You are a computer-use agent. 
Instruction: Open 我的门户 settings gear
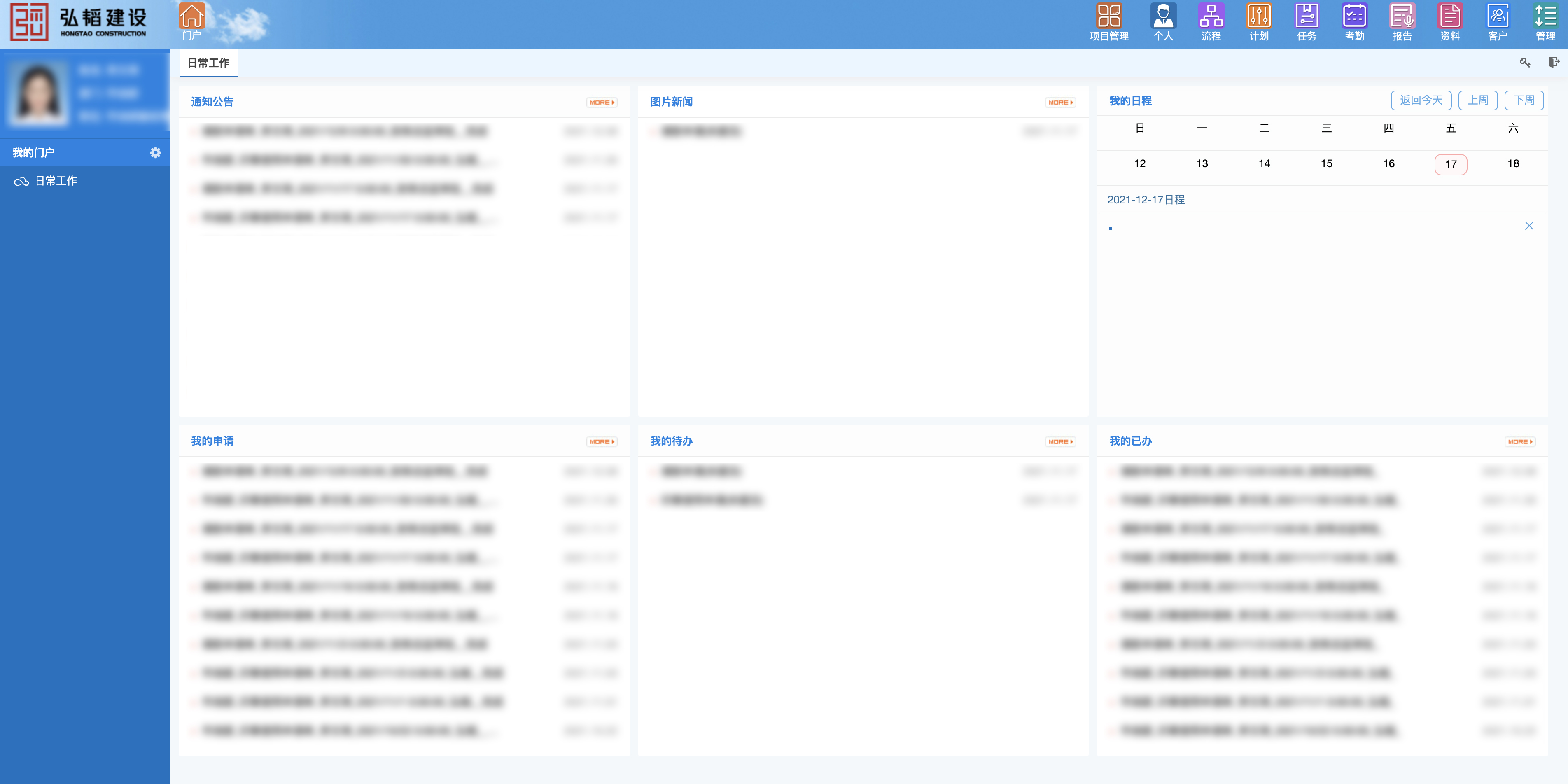click(x=155, y=152)
